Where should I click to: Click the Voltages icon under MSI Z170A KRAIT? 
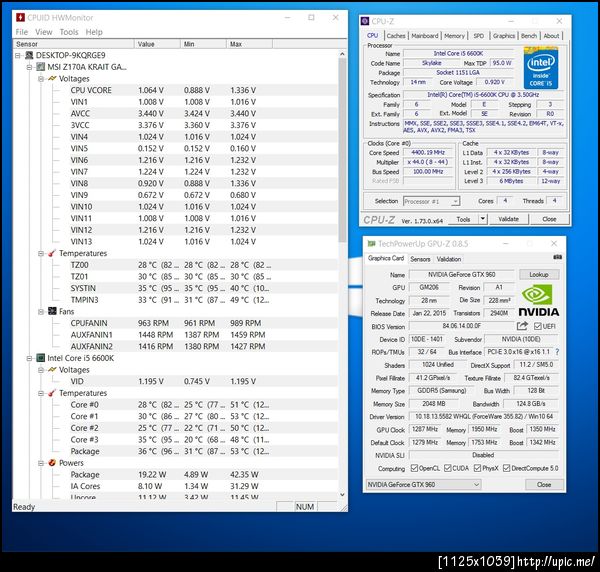pyautogui.click(x=52, y=79)
